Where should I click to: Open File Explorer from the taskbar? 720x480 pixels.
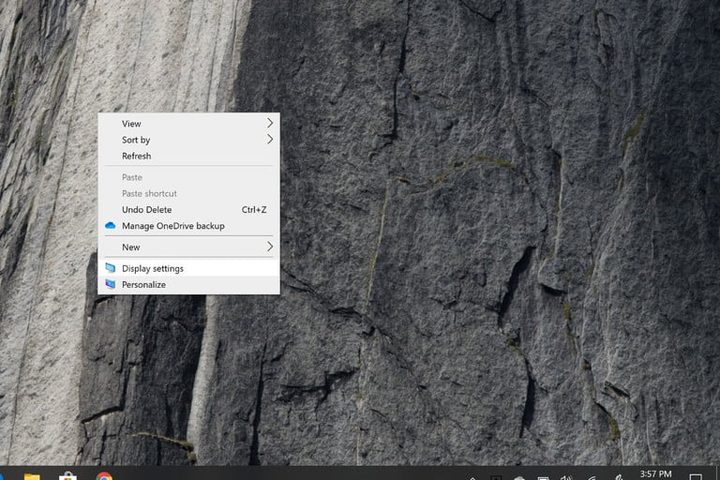[32, 477]
